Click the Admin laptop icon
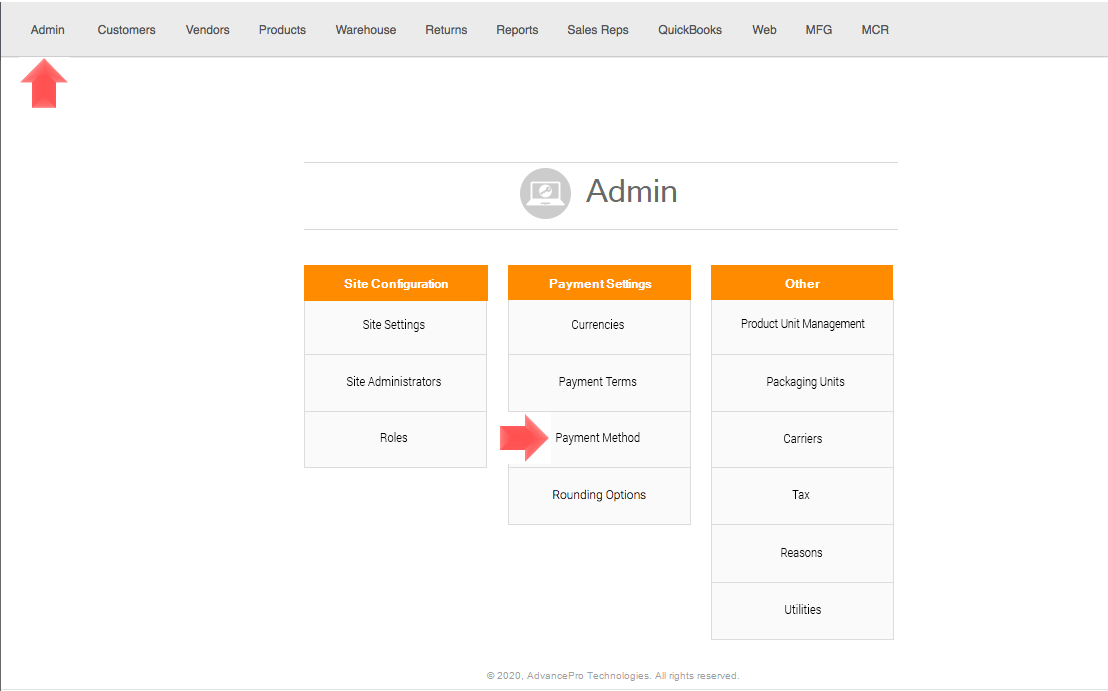This screenshot has height=691, width=1108. click(x=545, y=193)
